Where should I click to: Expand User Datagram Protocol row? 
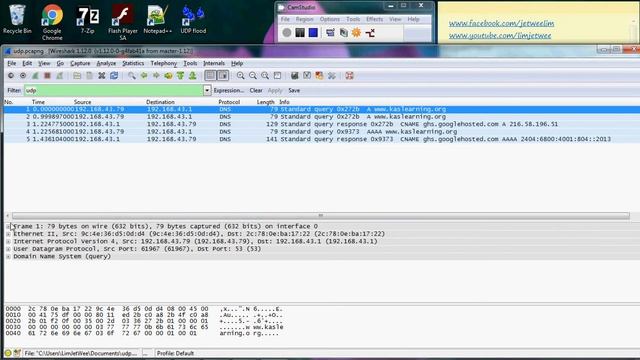[8, 249]
